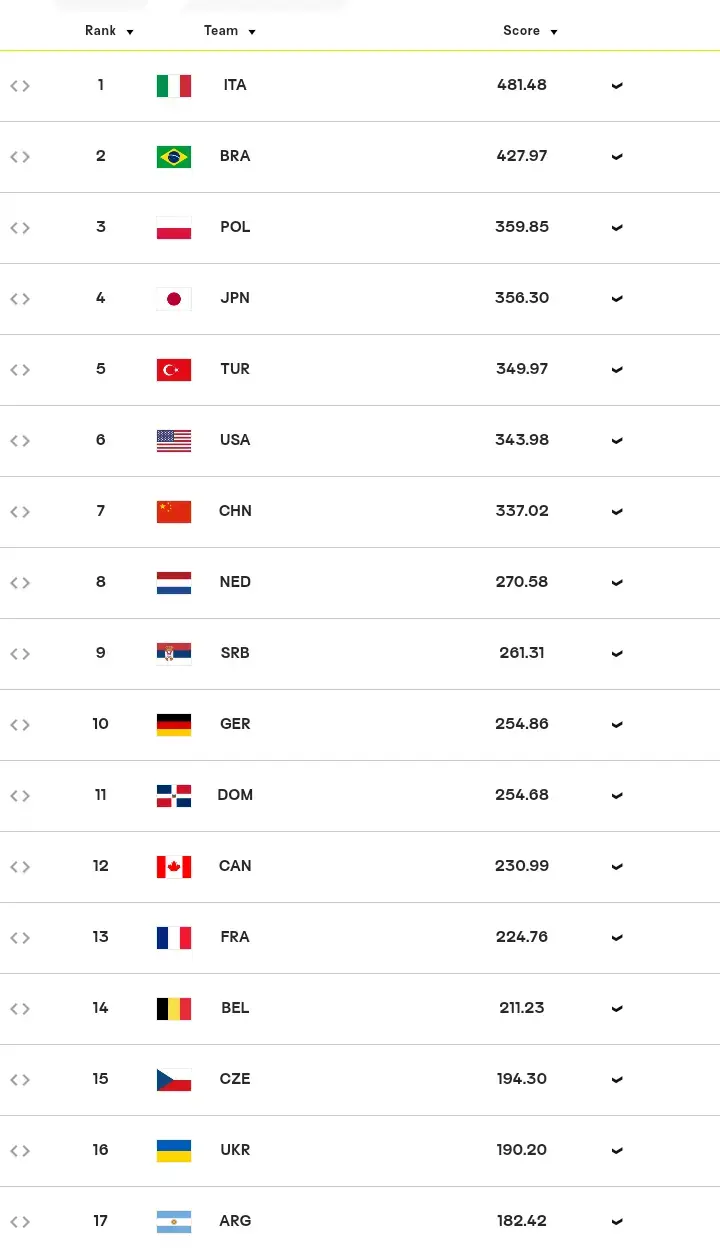720x1248 pixels.
Task: Expand the CZE row details chevron
Action: click(x=617, y=1080)
